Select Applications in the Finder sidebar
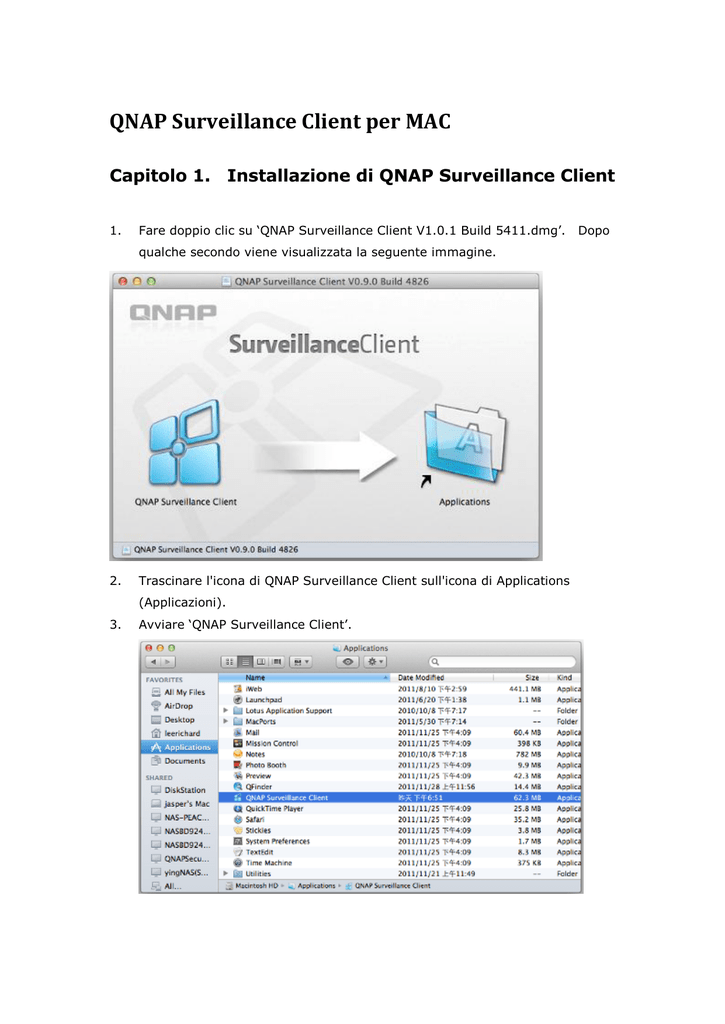Viewport: 725px width, 1024px height. (180, 747)
